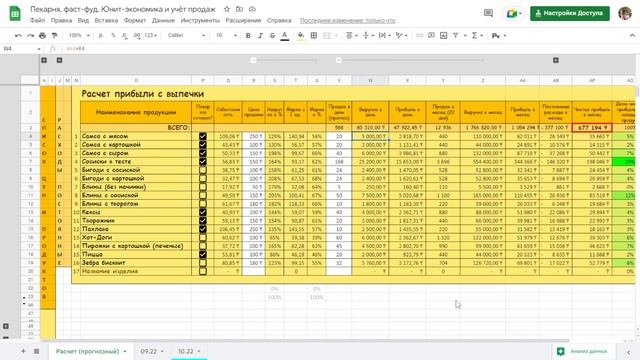Open the all sheets list
This screenshot has height=360, width=640.
point(36,351)
